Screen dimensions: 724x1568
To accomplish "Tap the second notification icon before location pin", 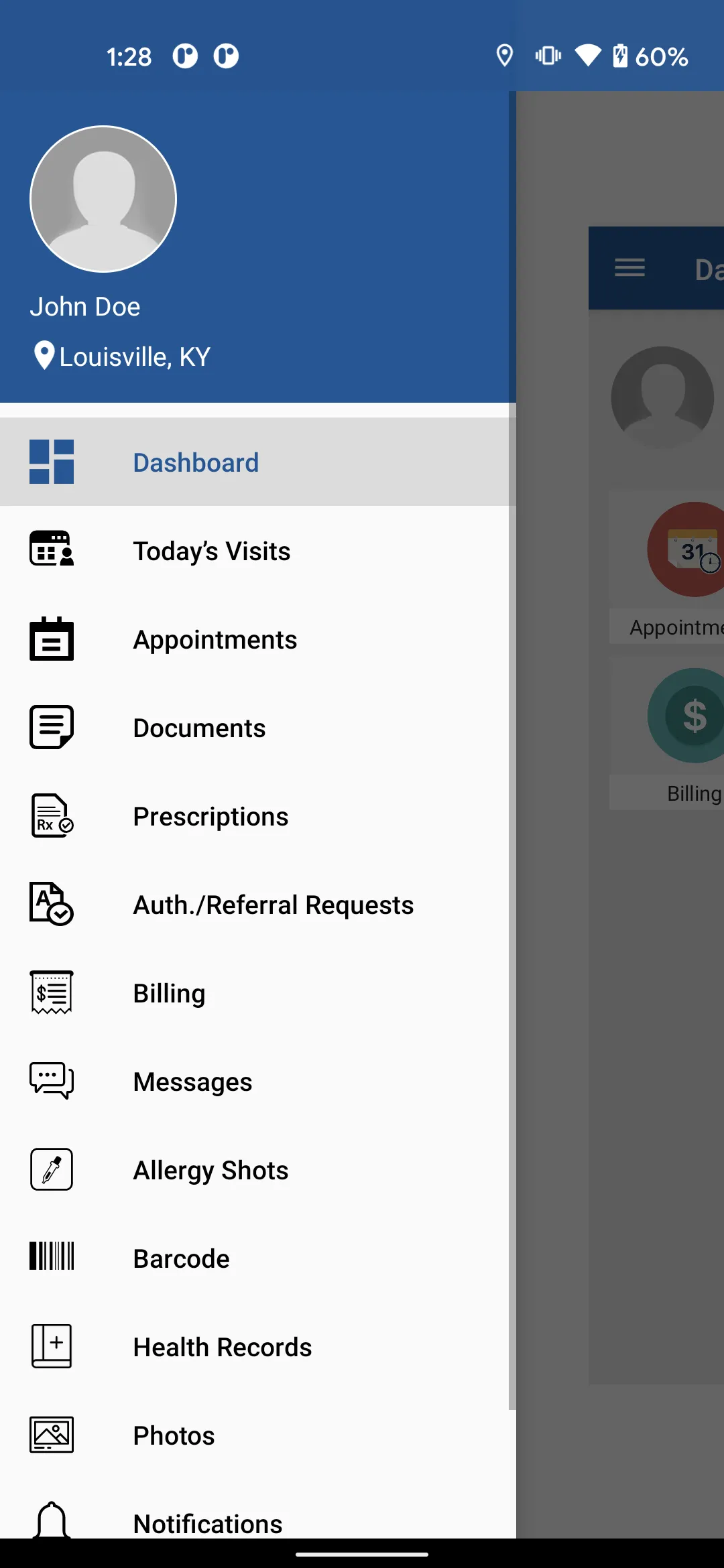I will [226, 56].
